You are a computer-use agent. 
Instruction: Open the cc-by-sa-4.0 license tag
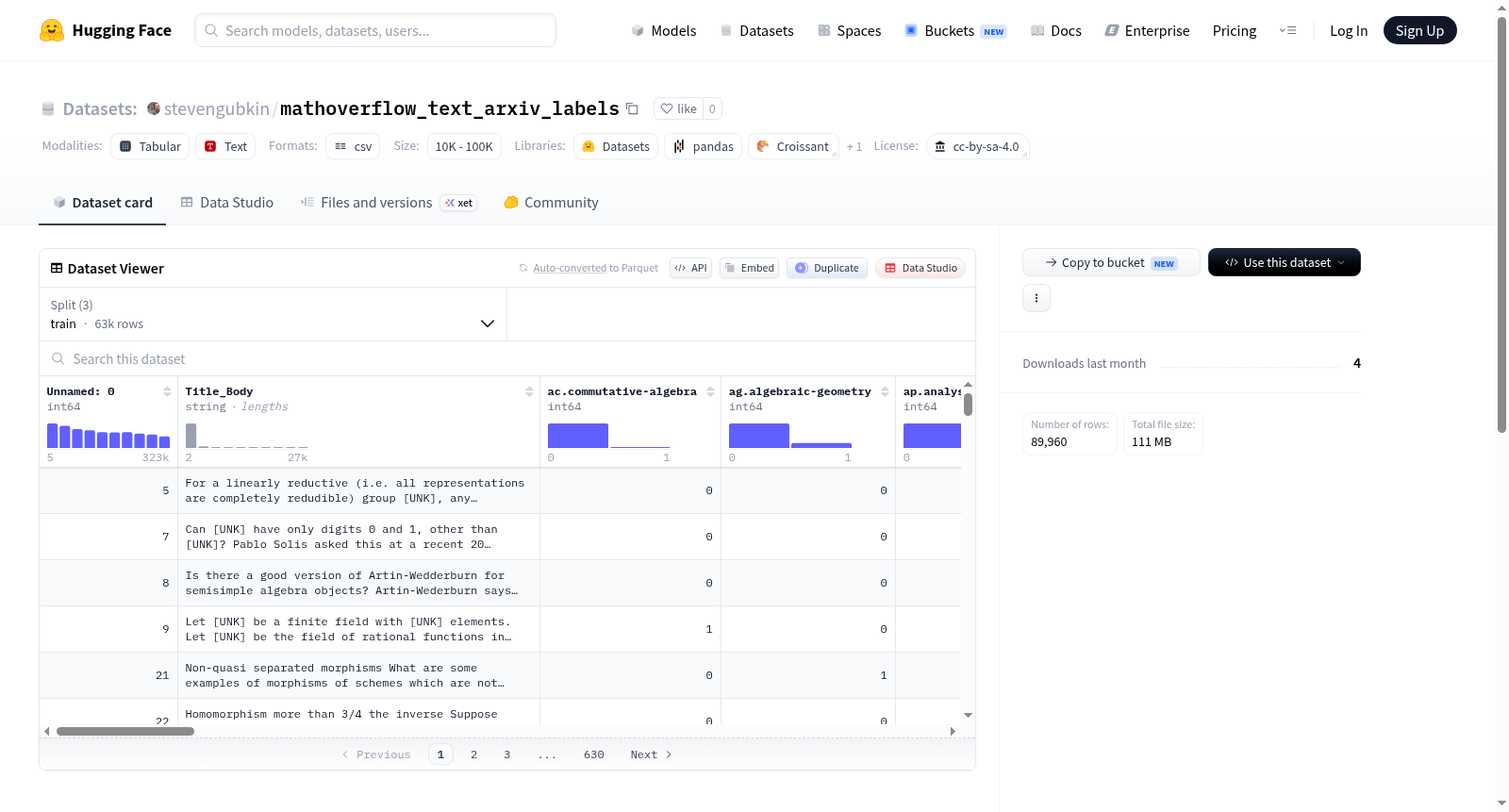point(977,146)
